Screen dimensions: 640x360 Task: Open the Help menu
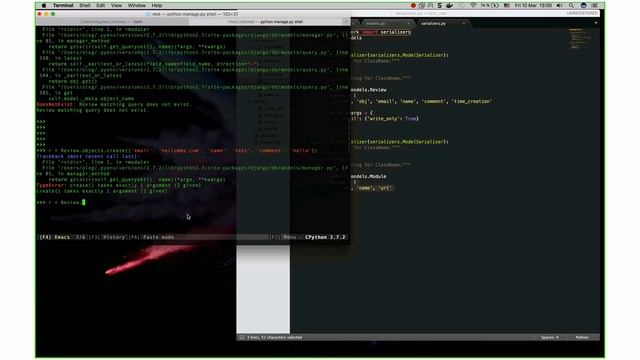(x=157, y=6)
